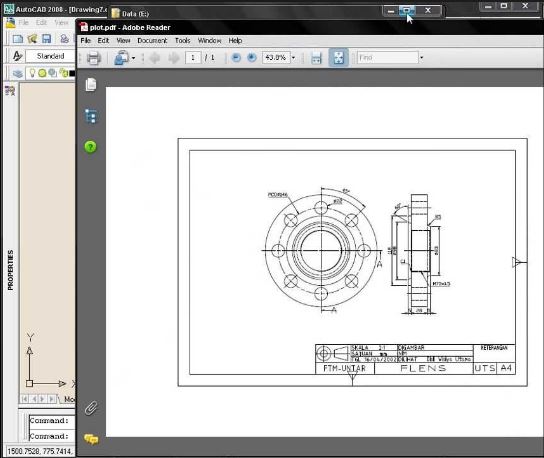Open the Attachments paperclip panel
Screen dimensions: 544x458
click(x=91, y=408)
